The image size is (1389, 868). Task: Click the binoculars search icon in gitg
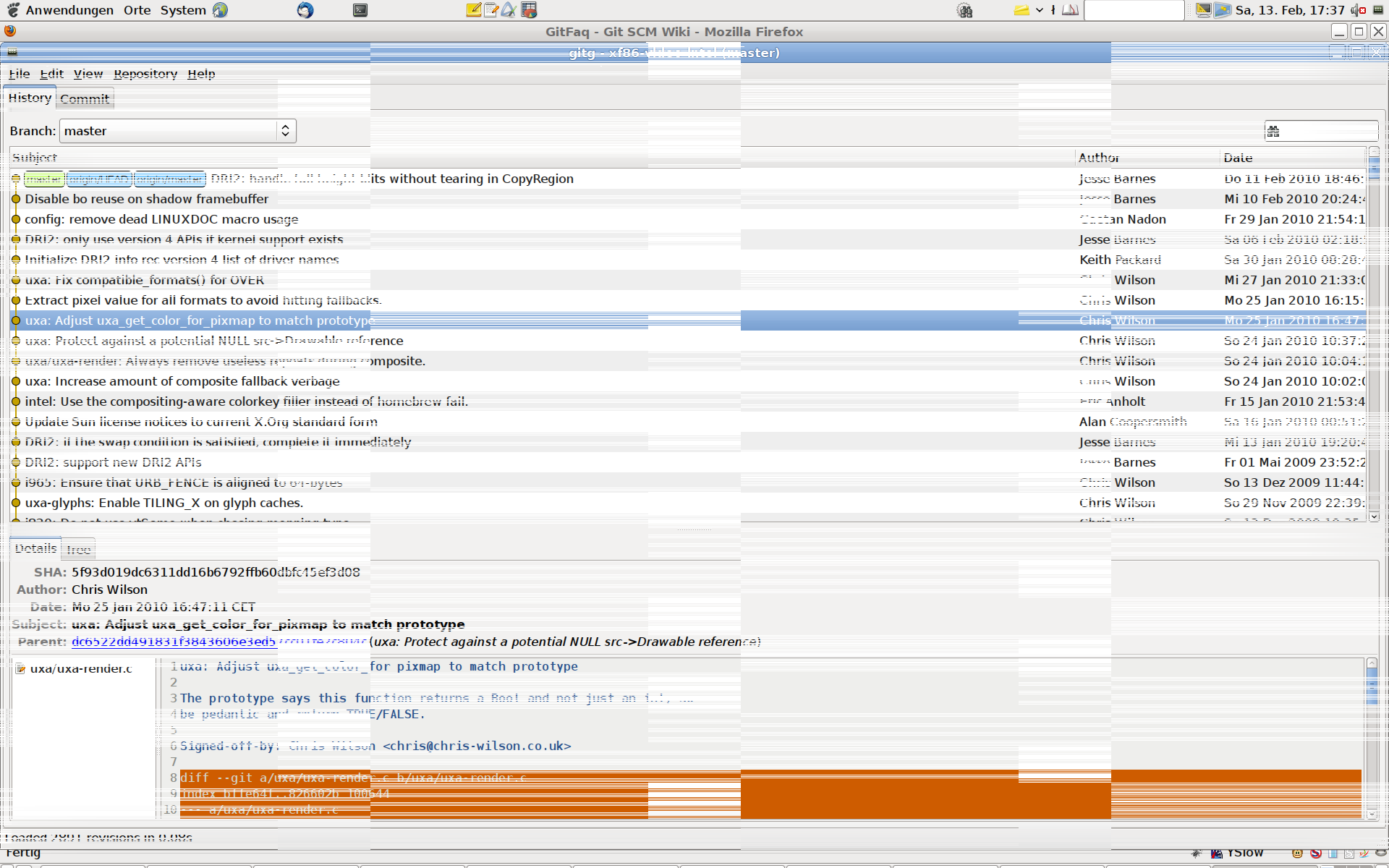click(1273, 131)
